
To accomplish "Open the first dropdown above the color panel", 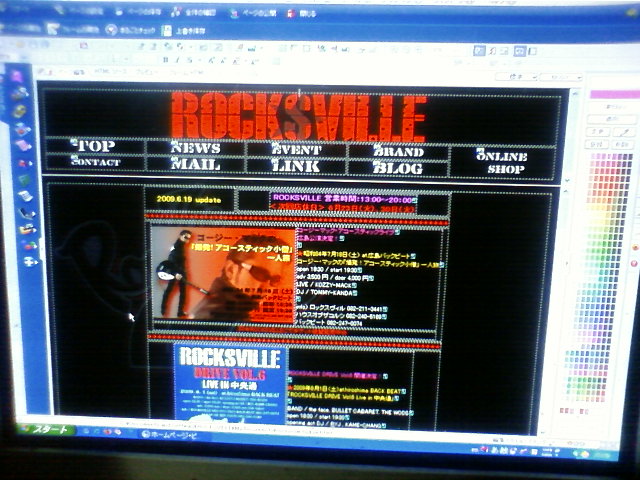I will pos(517,76).
